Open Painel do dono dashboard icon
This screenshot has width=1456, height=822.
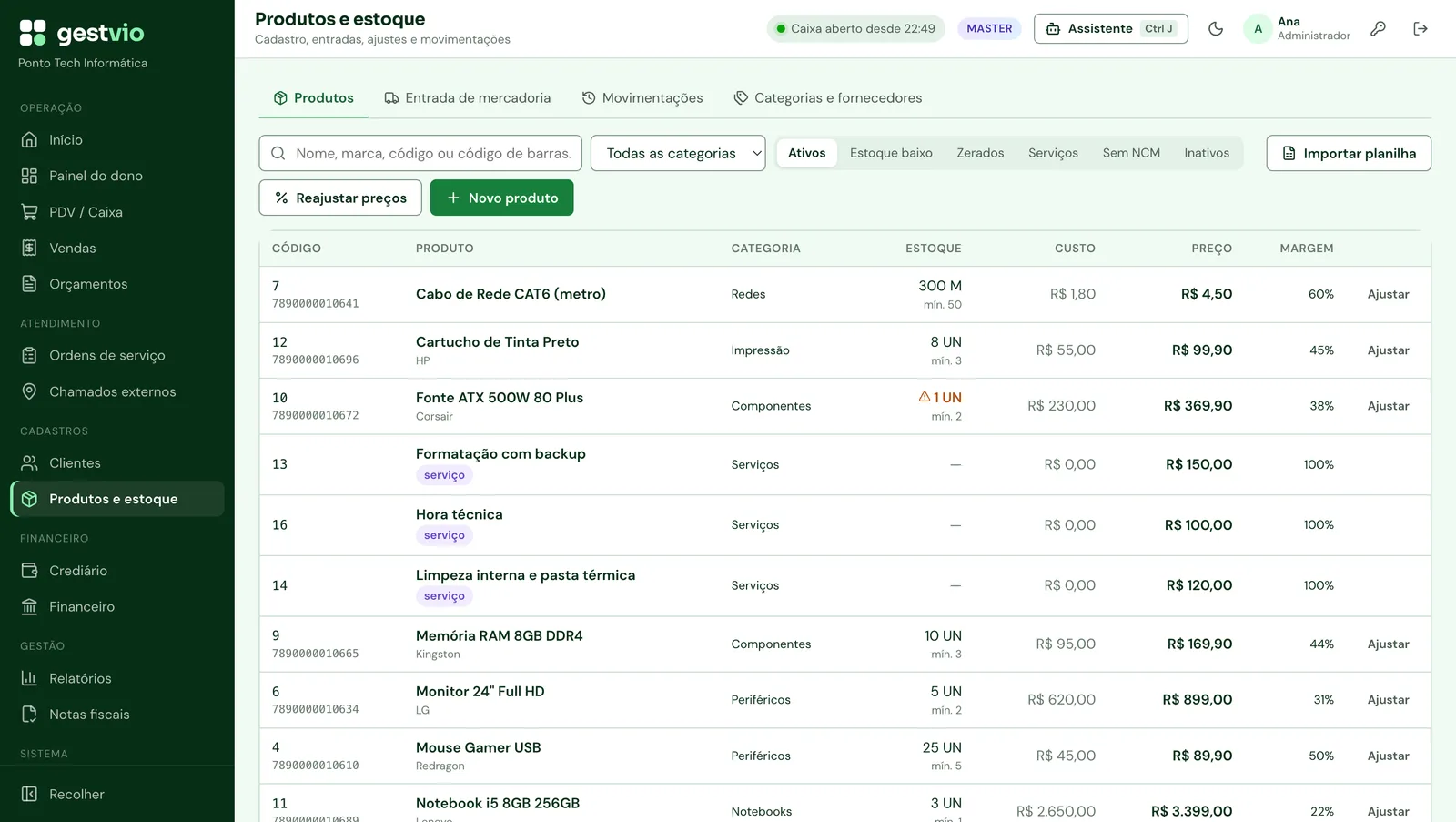(30, 176)
